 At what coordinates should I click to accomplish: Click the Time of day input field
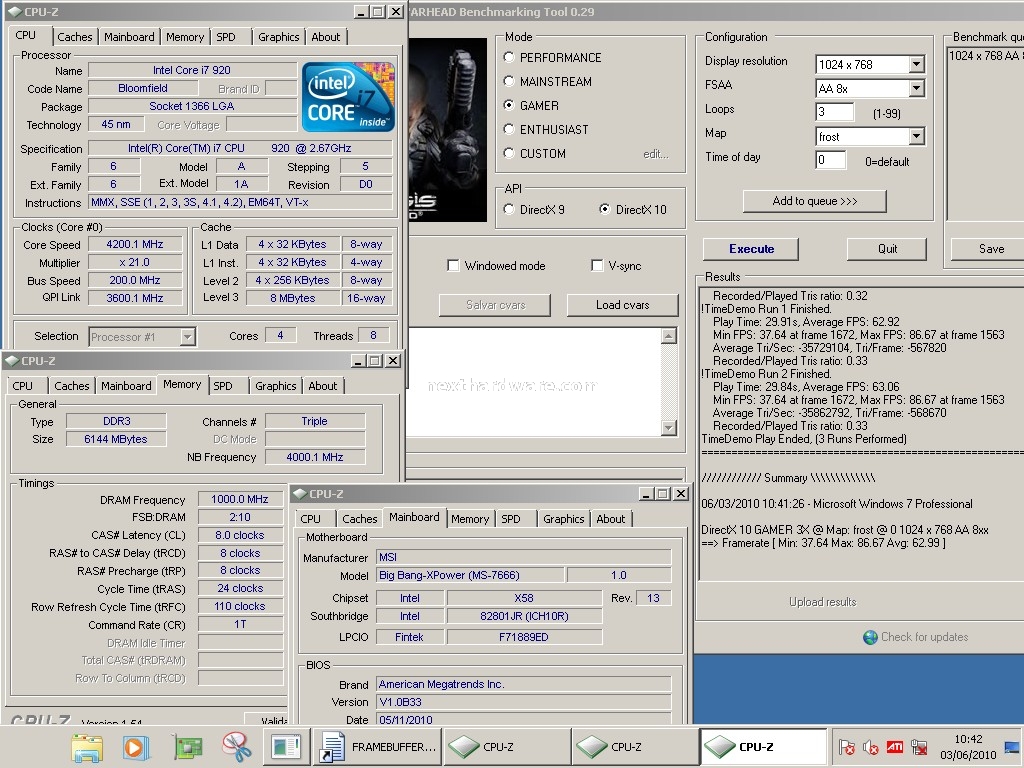(831, 160)
